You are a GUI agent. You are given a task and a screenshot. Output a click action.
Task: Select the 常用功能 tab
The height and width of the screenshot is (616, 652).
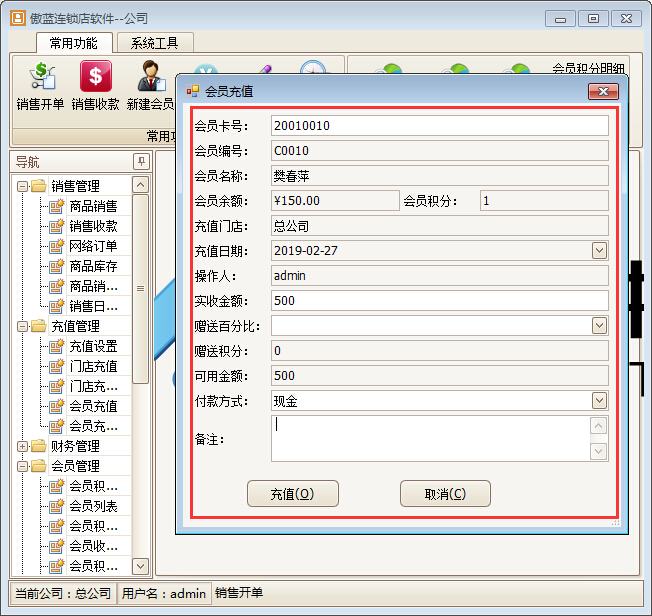click(x=73, y=43)
